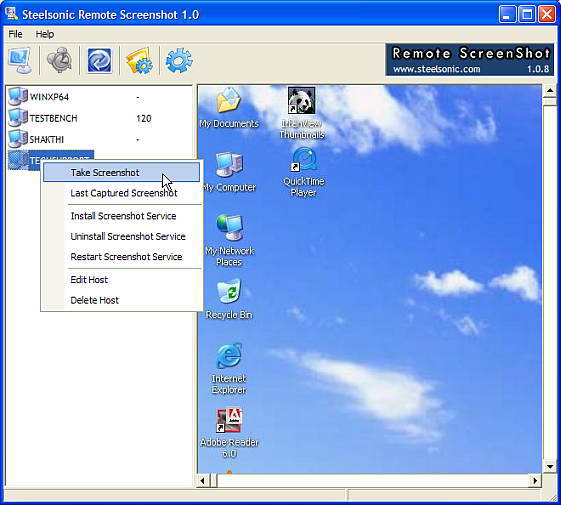Click the Adobe Reader 6.0 icon
The image size is (561, 505).
[229, 420]
